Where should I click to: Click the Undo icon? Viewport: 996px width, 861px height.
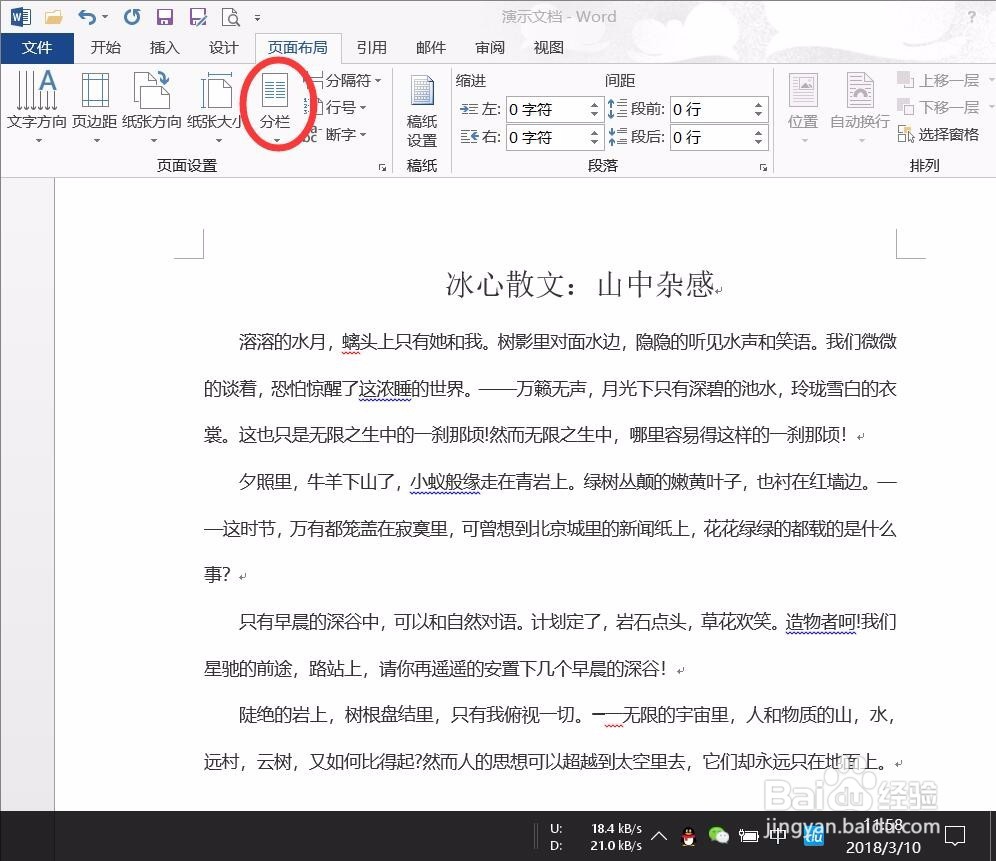[x=91, y=16]
